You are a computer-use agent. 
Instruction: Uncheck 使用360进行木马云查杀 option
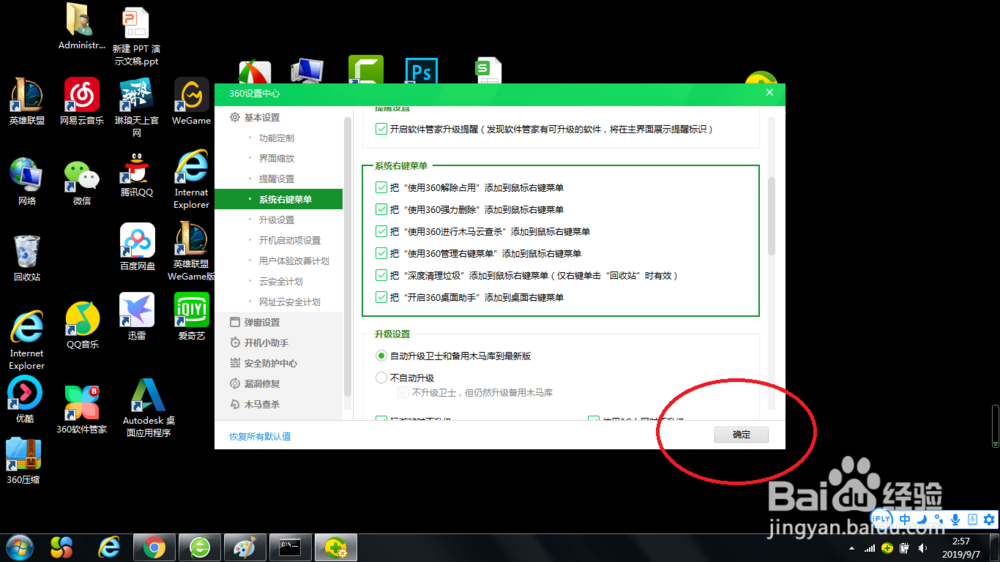[x=381, y=232]
